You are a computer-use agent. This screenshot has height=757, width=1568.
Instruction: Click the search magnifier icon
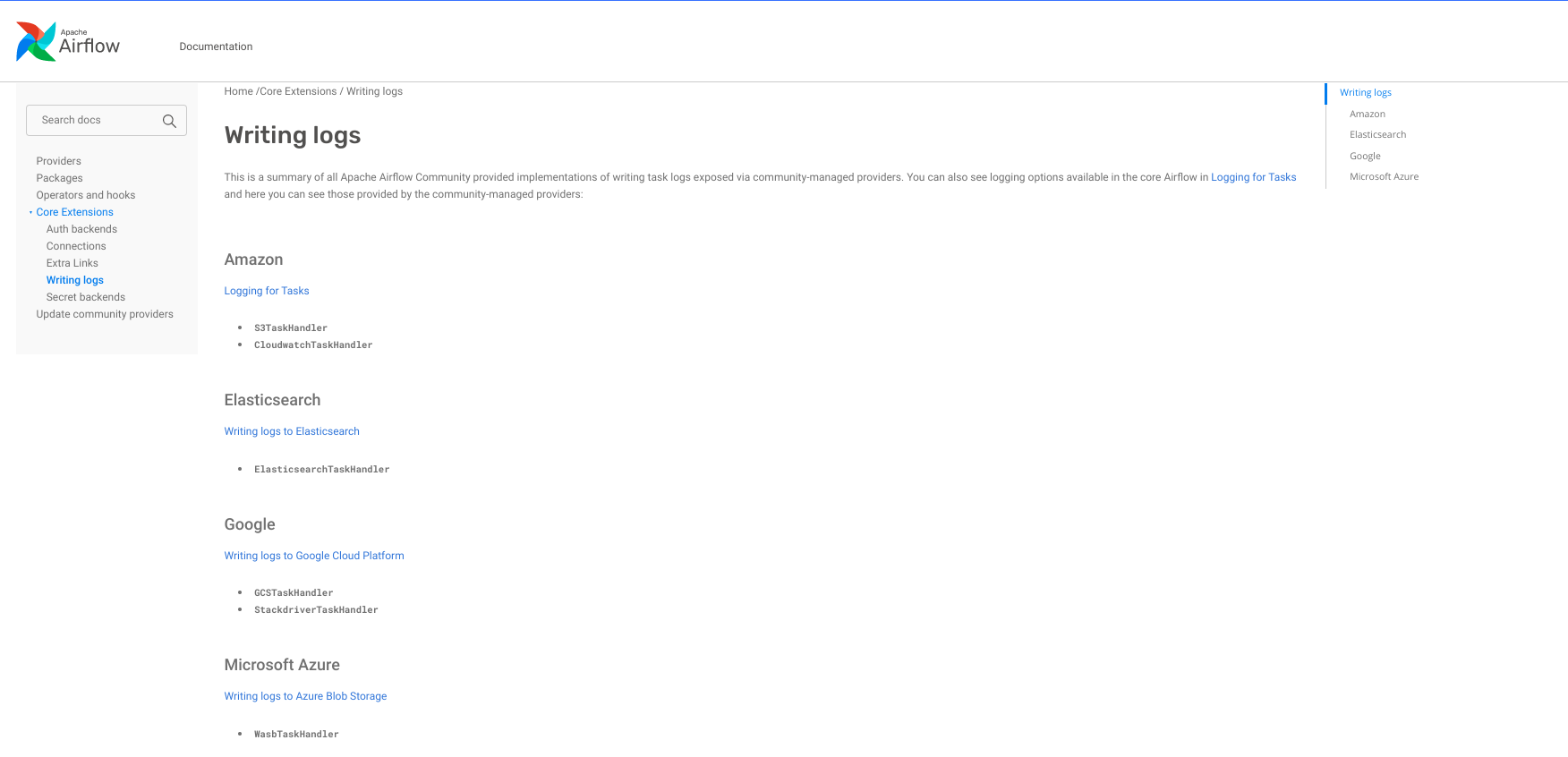pyautogui.click(x=169, y=121)
